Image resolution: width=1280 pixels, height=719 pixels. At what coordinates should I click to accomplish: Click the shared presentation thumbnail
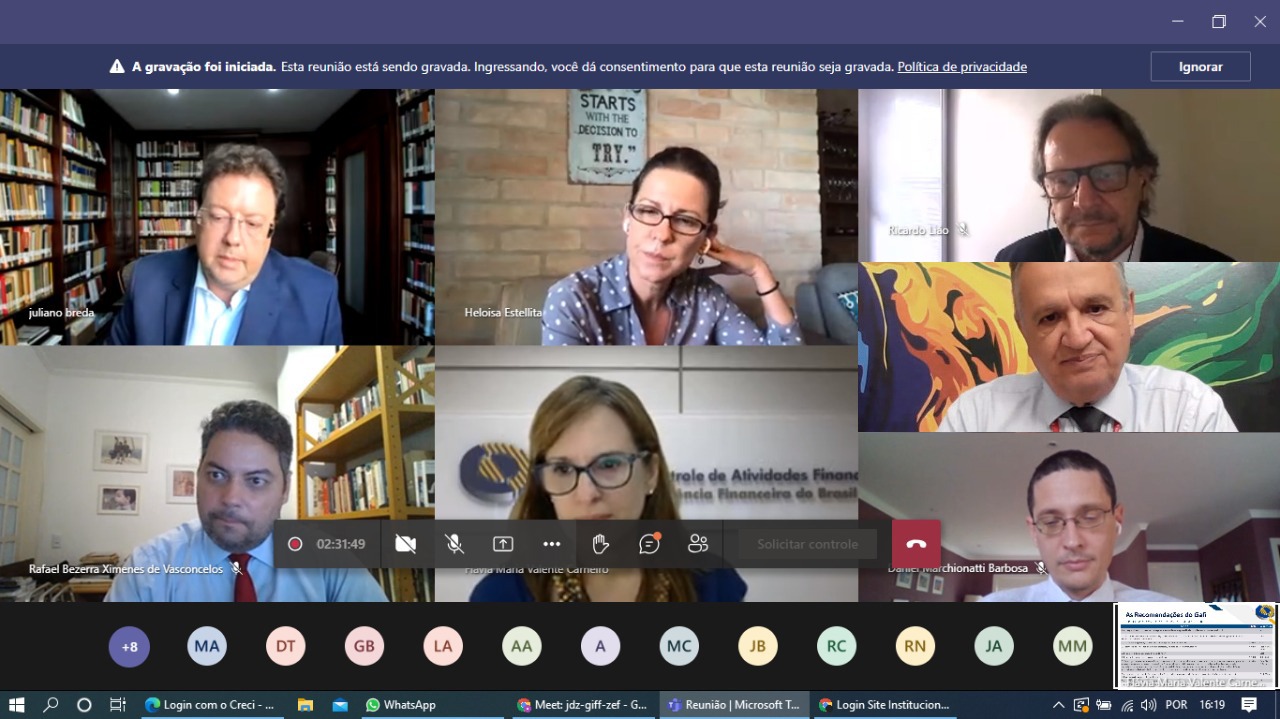pyautogui.click(x=1196, y=646)
